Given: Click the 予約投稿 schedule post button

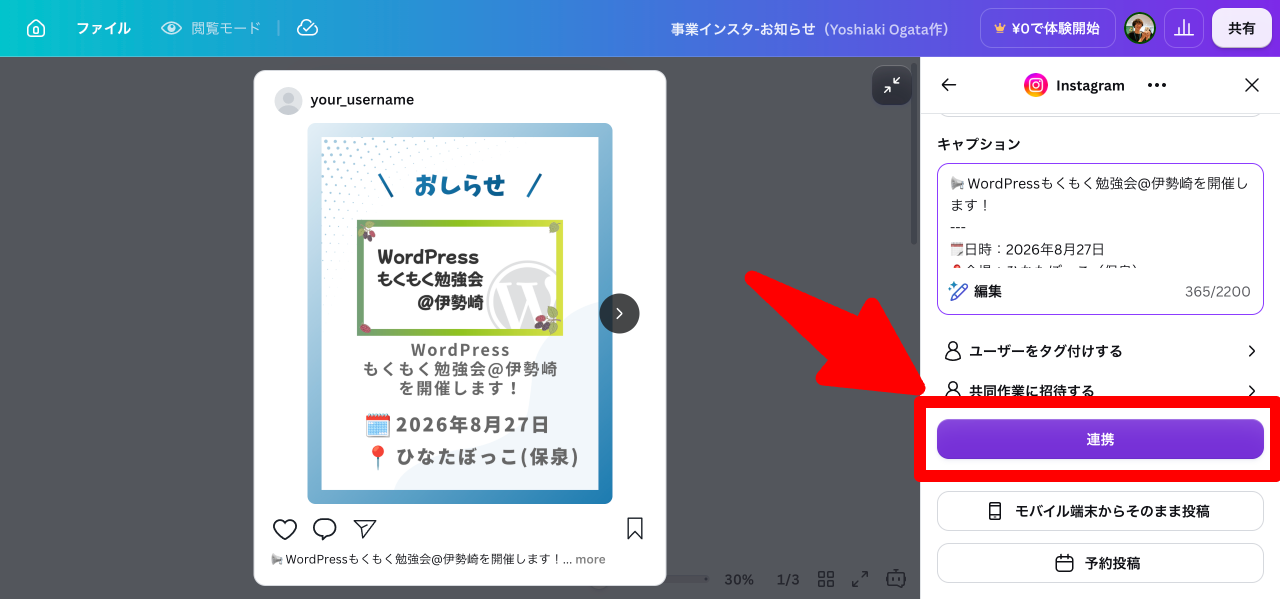Looking at the screenshot, I should point(1100,563).
